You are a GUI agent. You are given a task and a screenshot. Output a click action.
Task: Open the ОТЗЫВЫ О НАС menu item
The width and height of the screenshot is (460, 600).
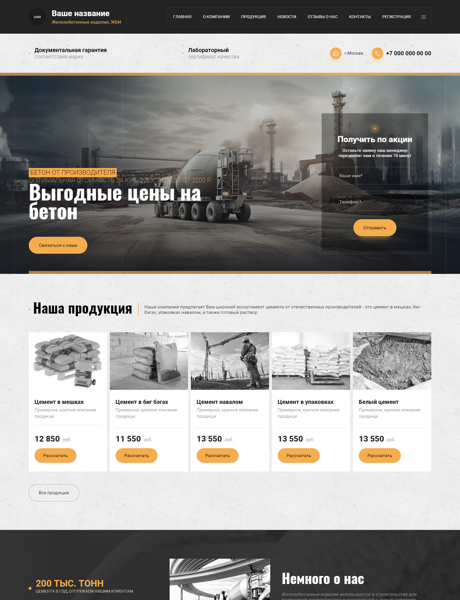(x=323, y=17)
